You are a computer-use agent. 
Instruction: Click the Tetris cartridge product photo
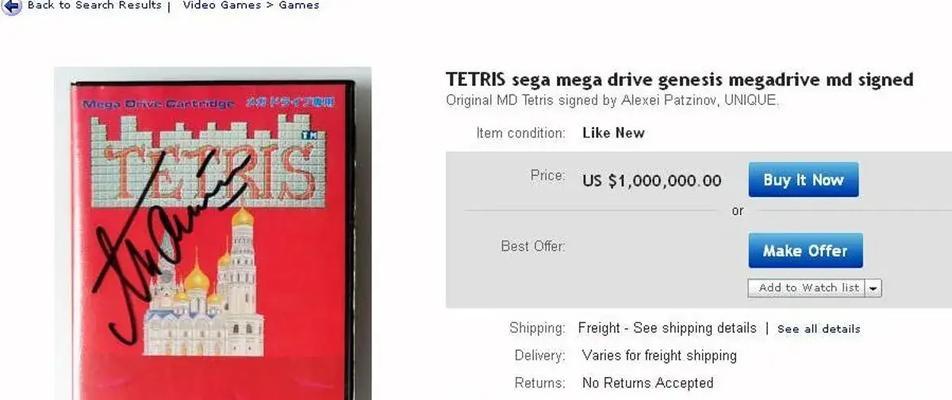(212, 234)
